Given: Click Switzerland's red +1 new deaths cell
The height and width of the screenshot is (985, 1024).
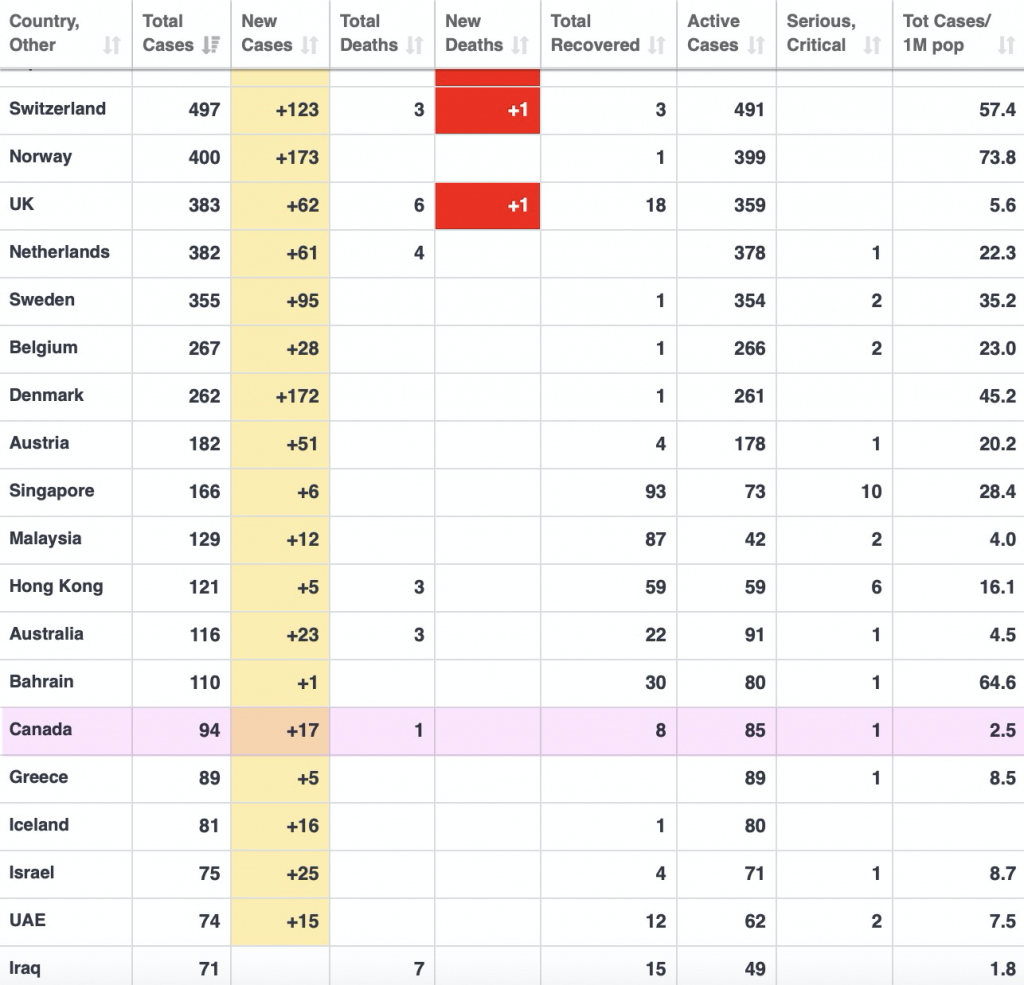Looking at the screenshot, I should tap(488, 110).
